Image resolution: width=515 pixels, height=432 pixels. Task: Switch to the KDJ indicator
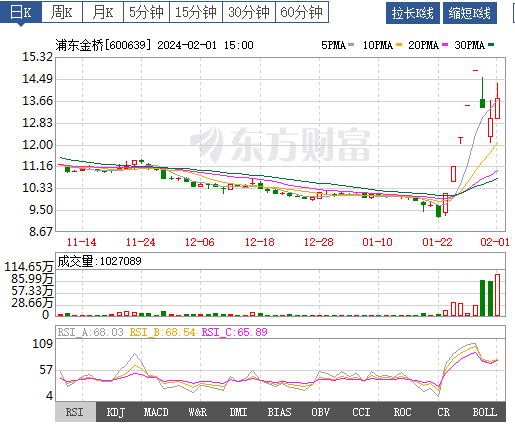[x=116, y=412]
